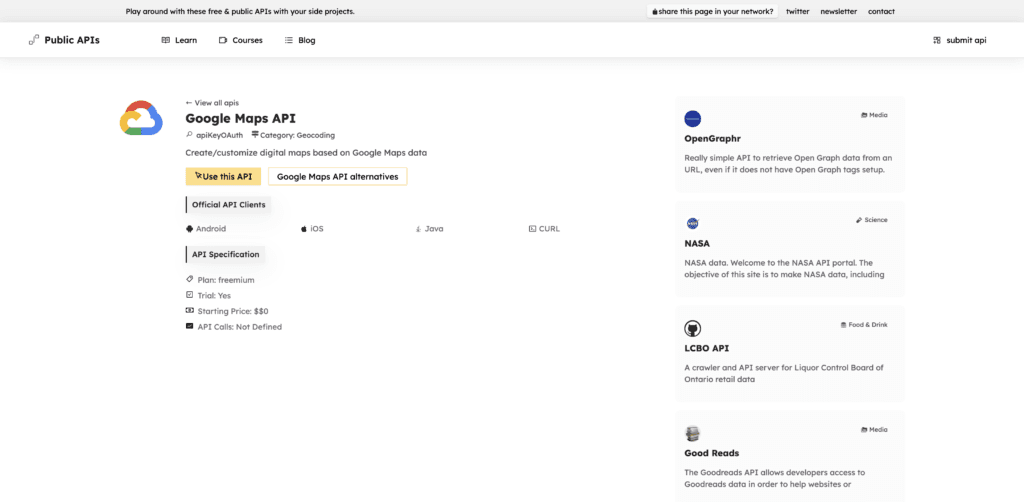The width and height of the screenshot is (1024, 502).
Task: Open the LCBO API card title
Action: tap(707, 348)
